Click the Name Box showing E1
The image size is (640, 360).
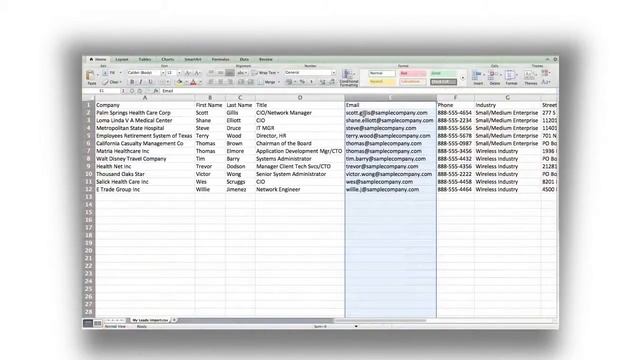[x=102, y=91]
